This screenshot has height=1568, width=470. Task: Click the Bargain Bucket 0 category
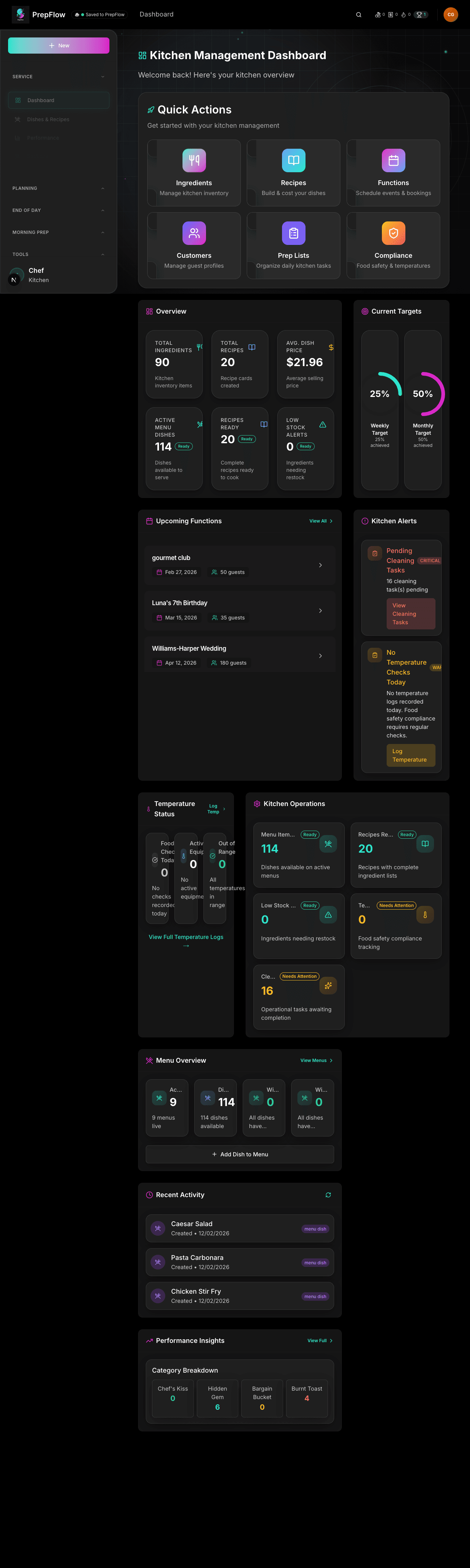(x=263, y=1398)
